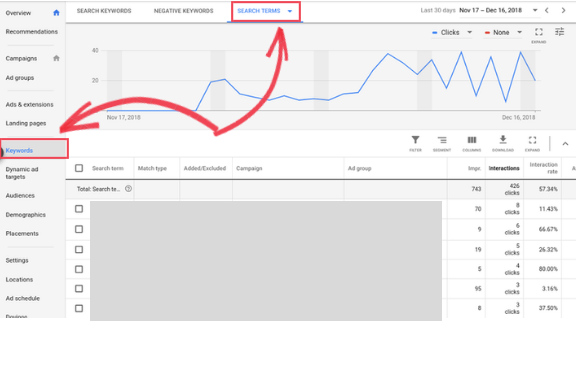Expand the table with the Expand icon
Screen dimensions: 576x384
click(x=532, y=140)
